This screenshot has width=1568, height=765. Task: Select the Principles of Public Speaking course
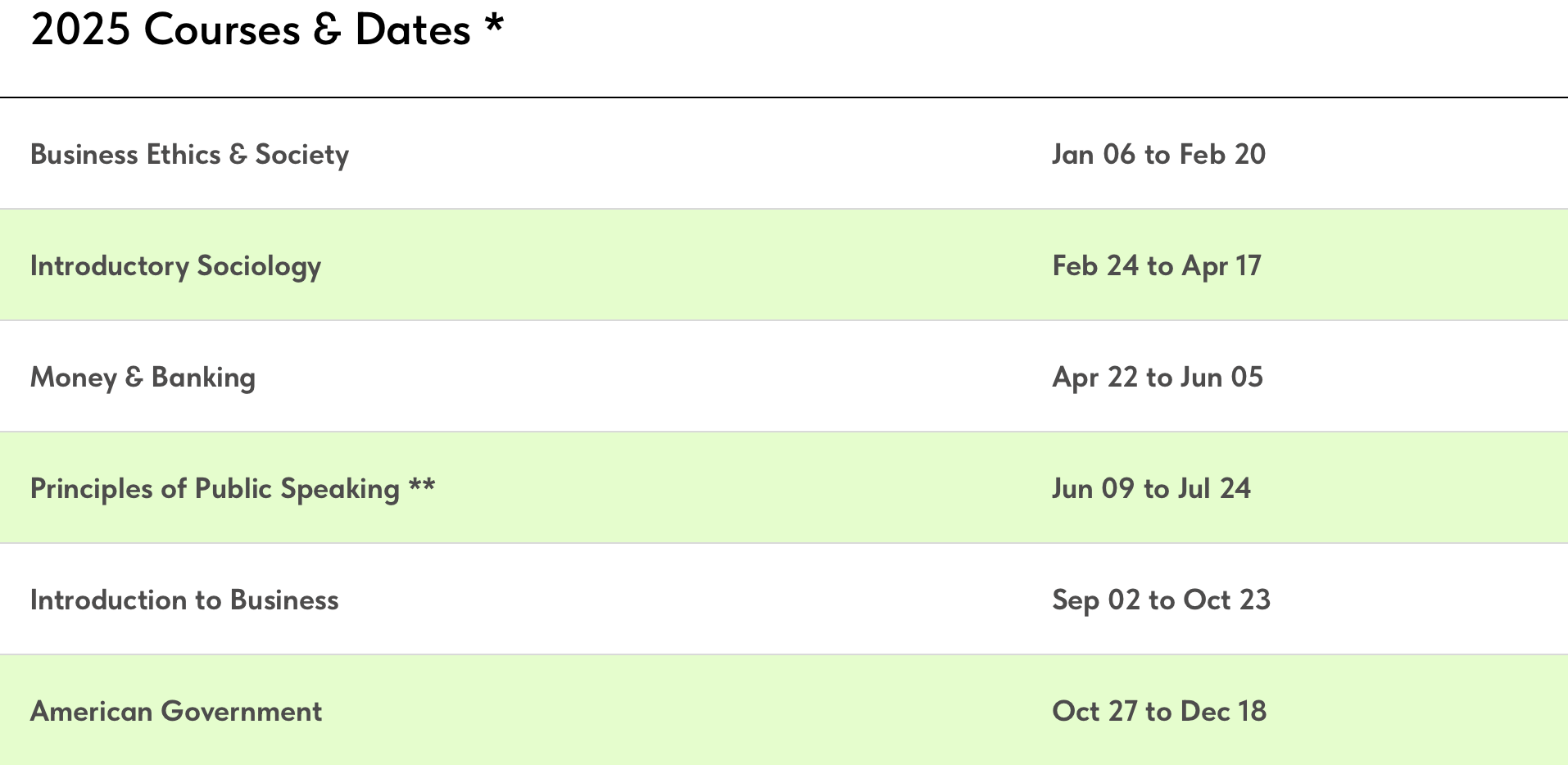click(x=215, y=489)
